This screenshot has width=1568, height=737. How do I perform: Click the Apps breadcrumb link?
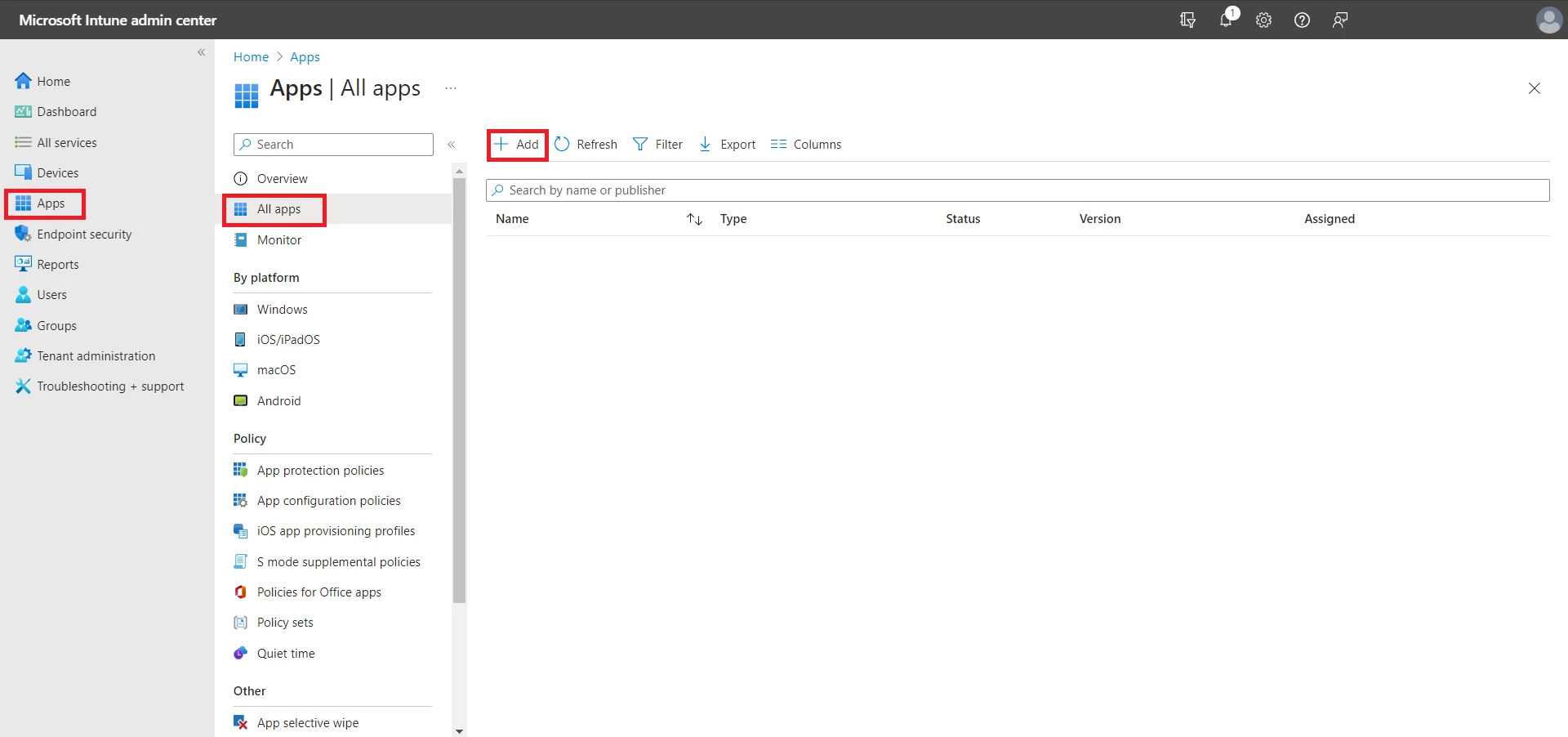pos(305,56)
